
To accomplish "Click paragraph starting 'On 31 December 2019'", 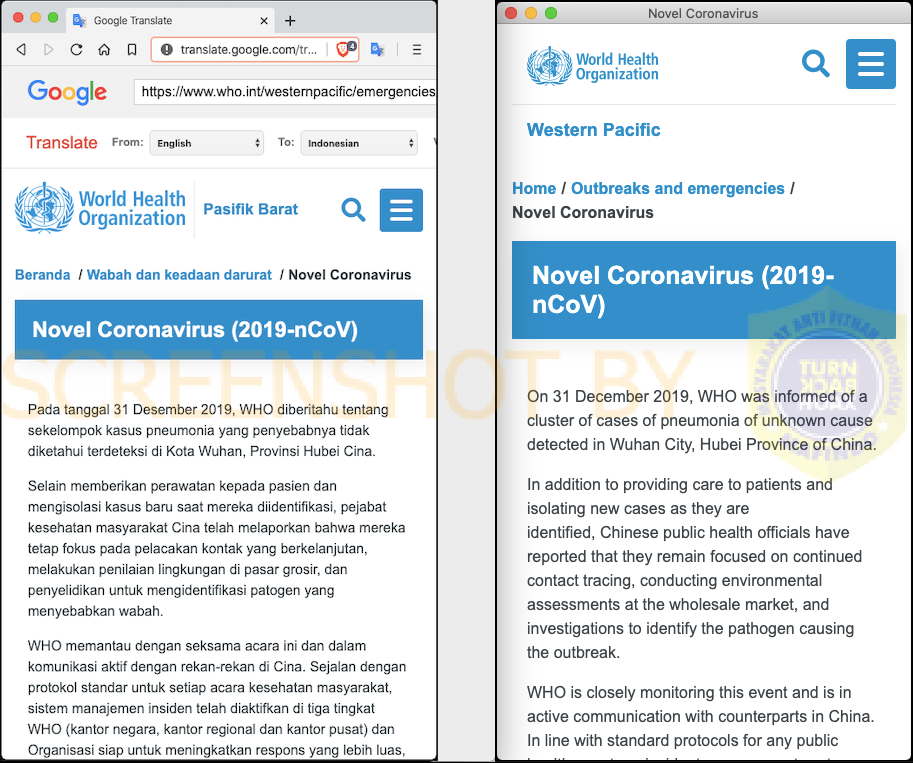I will click(702, 421).
